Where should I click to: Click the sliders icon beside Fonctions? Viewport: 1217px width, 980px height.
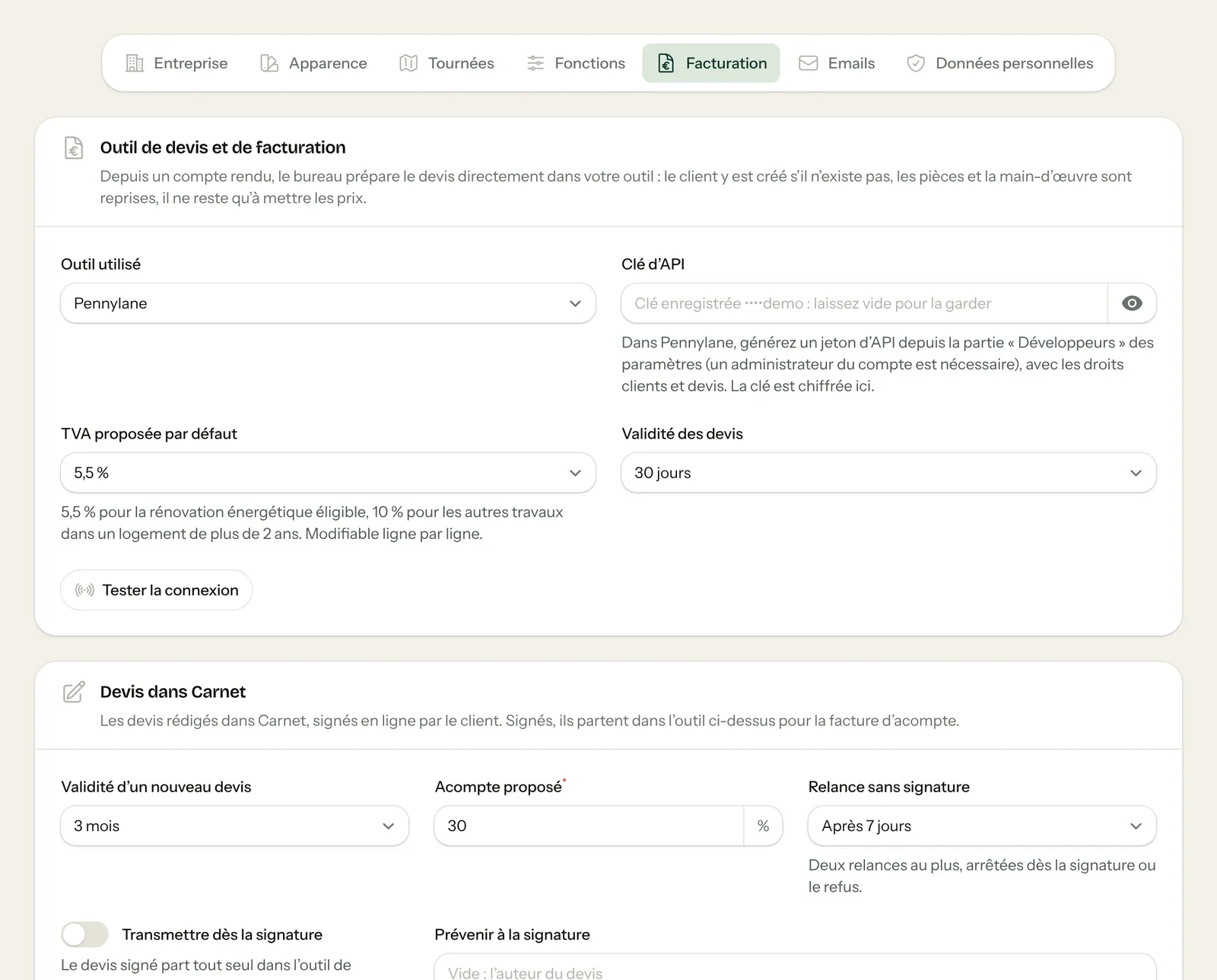point(535,63)
